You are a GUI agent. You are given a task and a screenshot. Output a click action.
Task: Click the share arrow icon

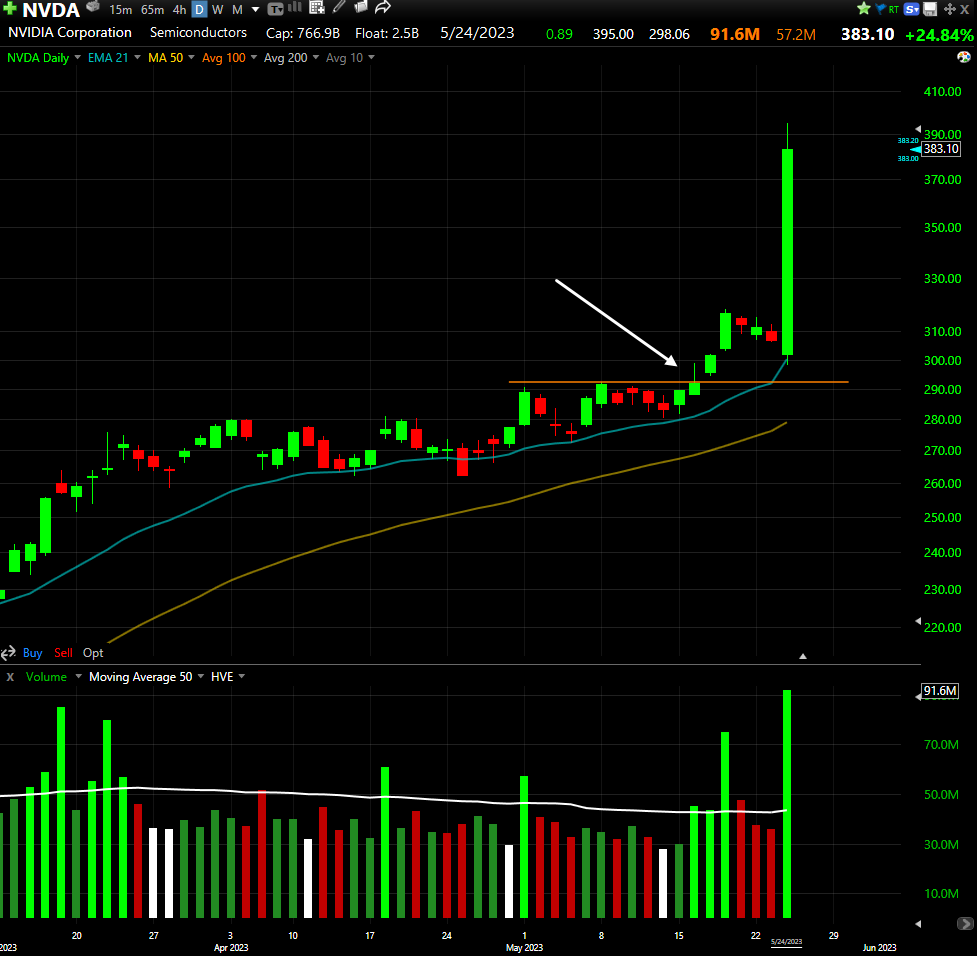[383, 7]
